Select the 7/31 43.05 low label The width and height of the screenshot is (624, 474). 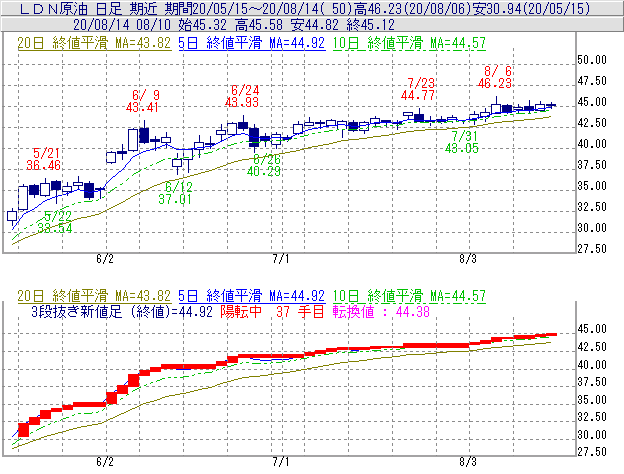pos(462,142)
